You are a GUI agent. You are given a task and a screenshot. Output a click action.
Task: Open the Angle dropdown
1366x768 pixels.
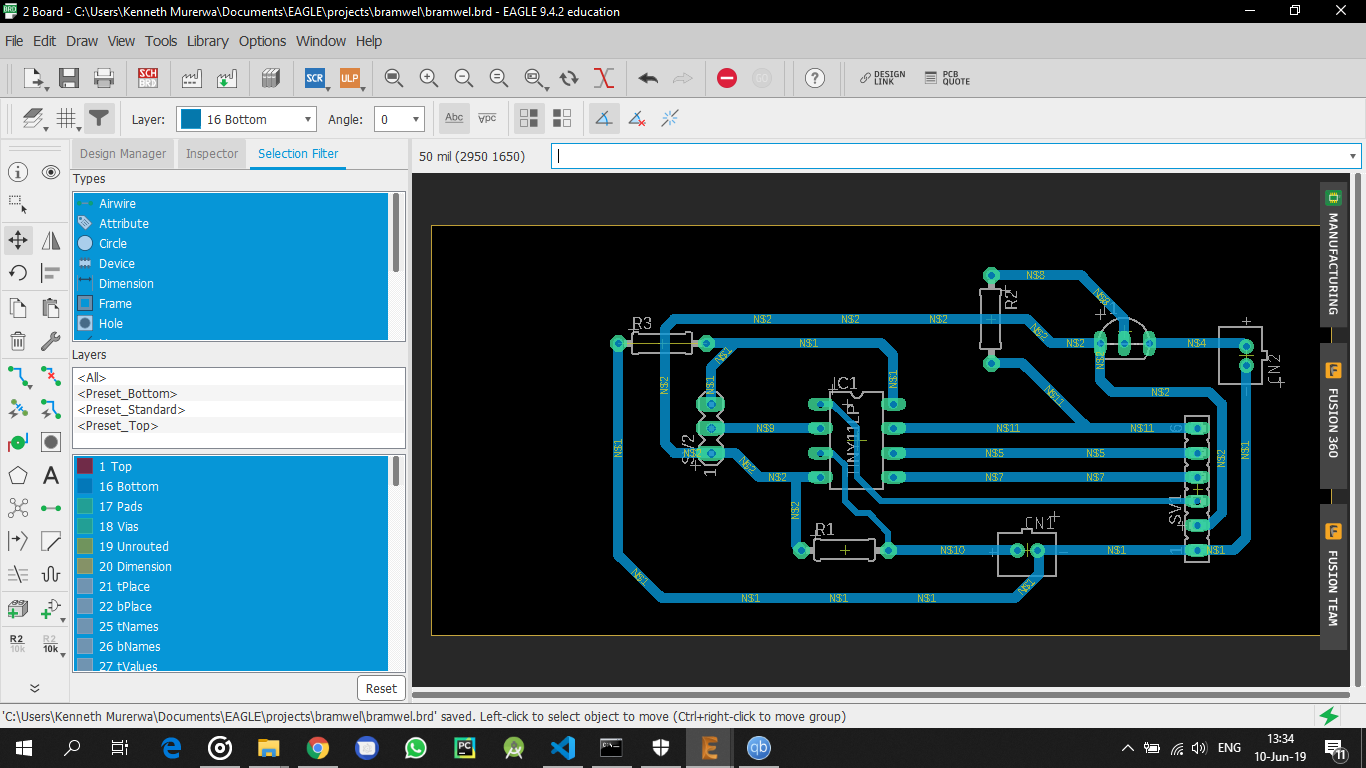coord(399,119)
